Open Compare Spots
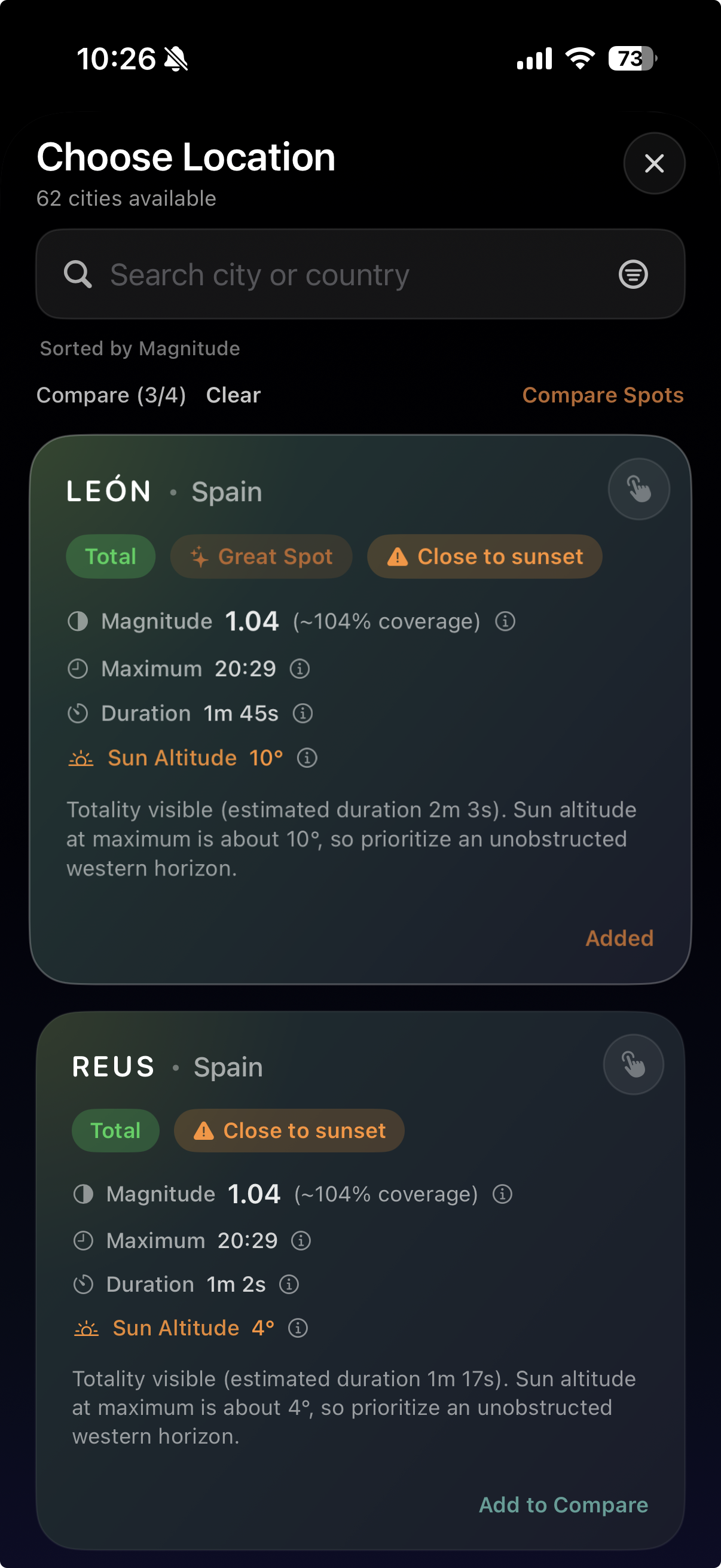 click(603, 395)
